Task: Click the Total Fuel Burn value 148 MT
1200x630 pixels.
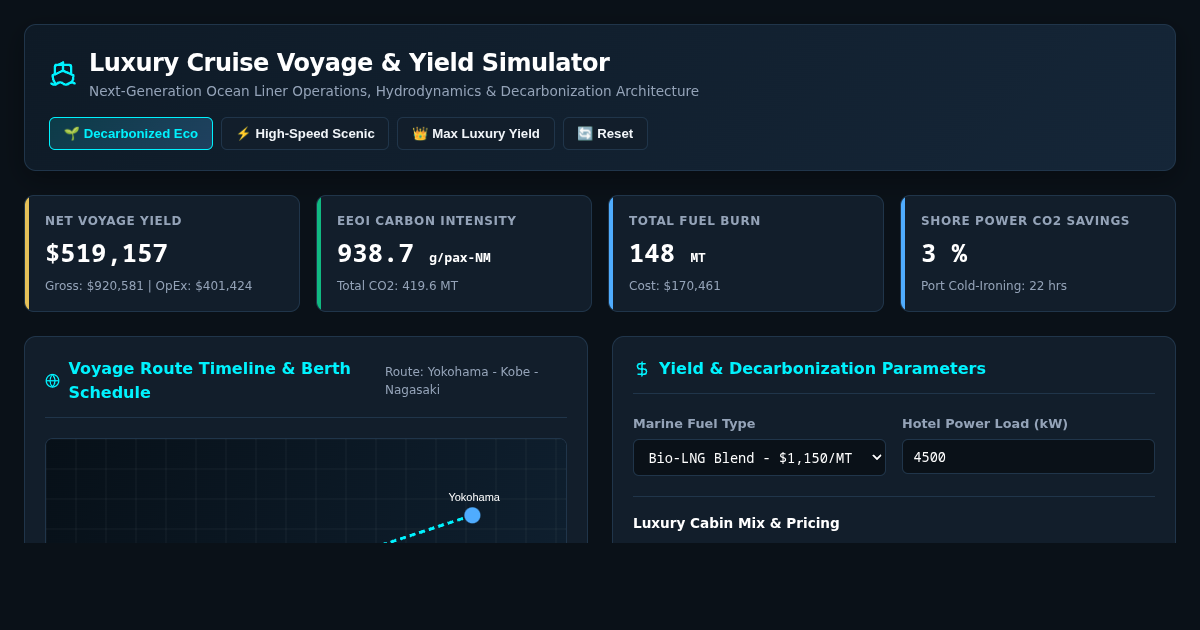Action: click(x=667, y=254)
